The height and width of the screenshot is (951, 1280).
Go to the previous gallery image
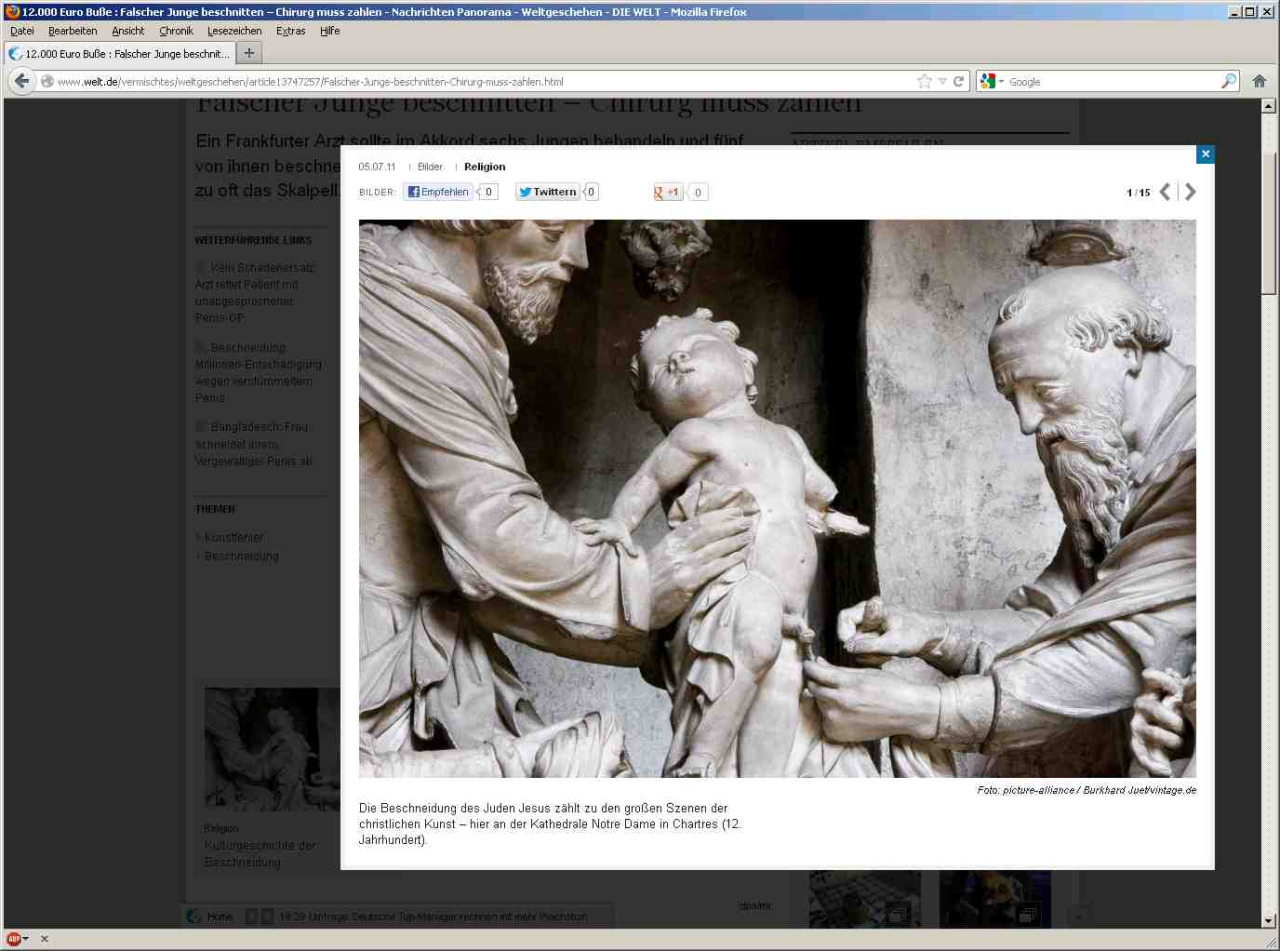[1165, 192]
